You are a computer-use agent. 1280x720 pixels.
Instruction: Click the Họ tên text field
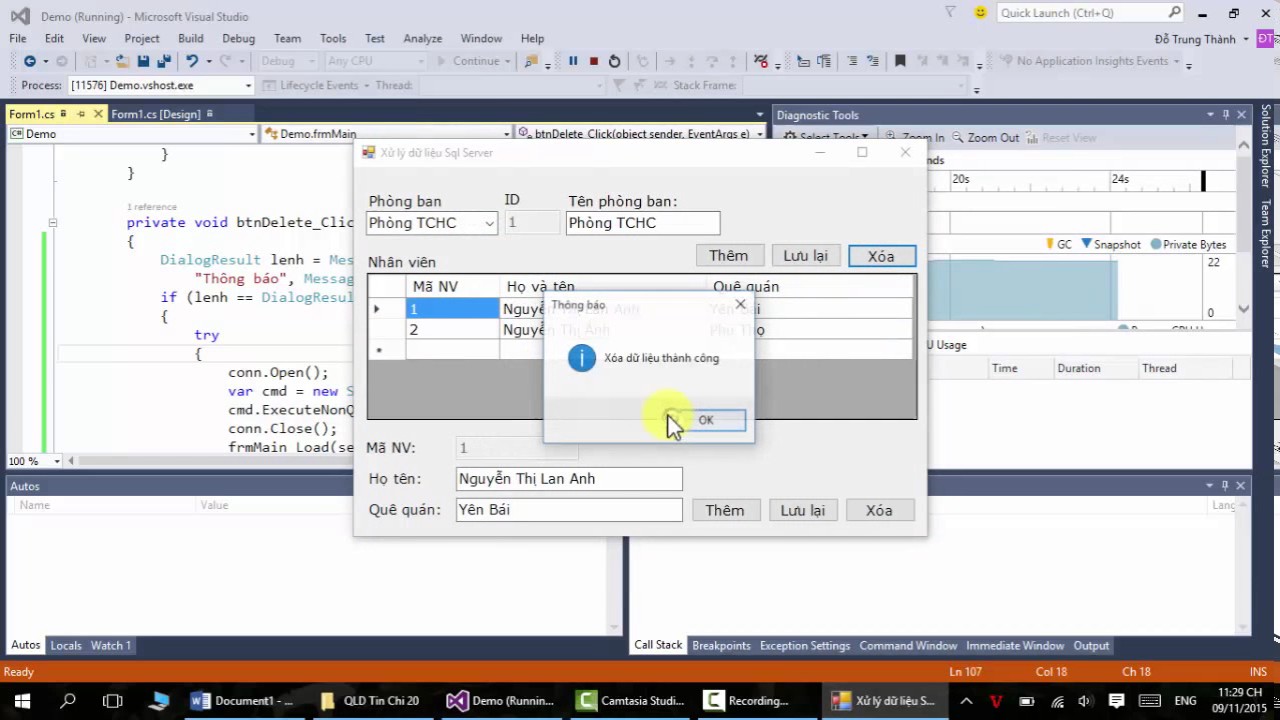pyautogui.click(x=569, y=479)
